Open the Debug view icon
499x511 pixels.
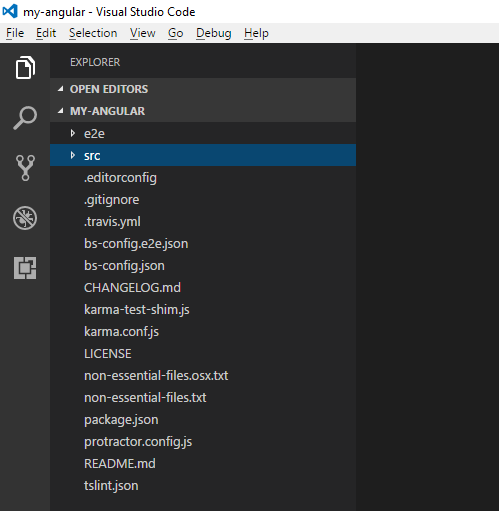coord(25,218)
